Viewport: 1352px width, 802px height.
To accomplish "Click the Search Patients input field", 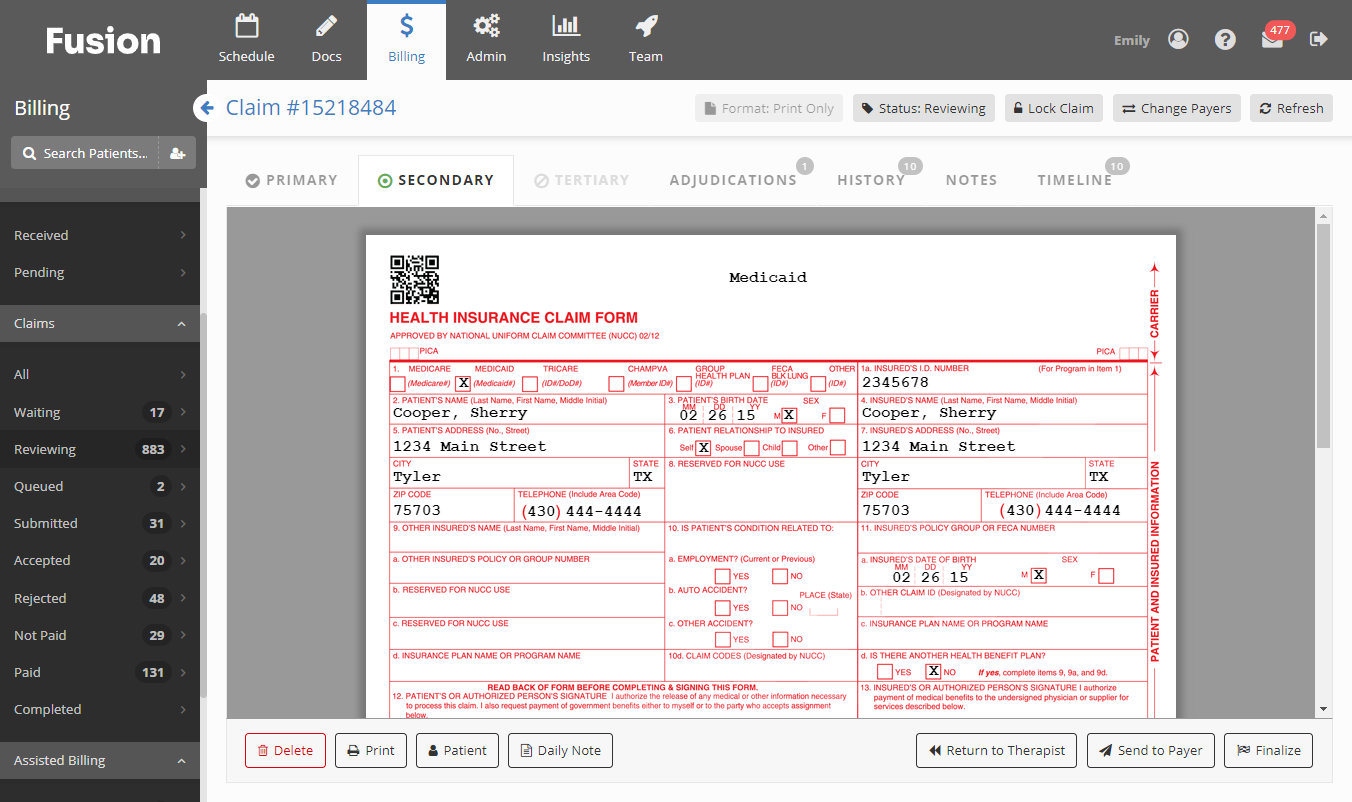I will [90, 152].
